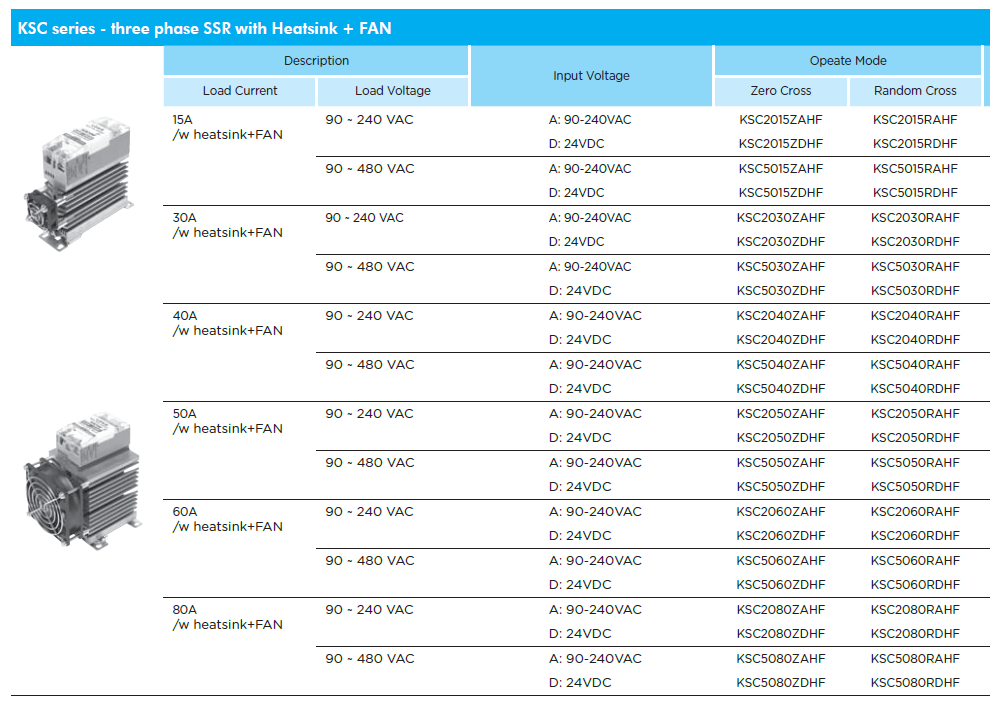Click the Opeate Mode header
The height and width of the screenshot is (702, 990).
tap(848, 61)
